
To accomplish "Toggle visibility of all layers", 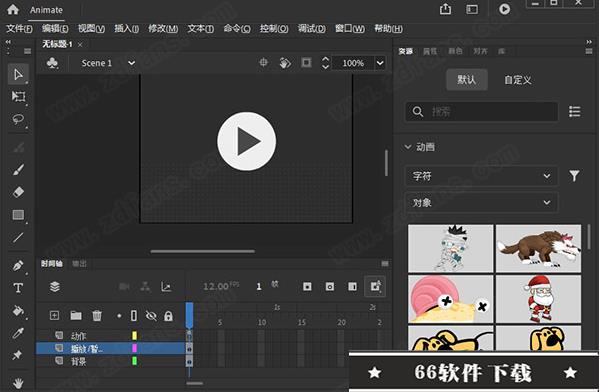I will [x=151, y=316].
